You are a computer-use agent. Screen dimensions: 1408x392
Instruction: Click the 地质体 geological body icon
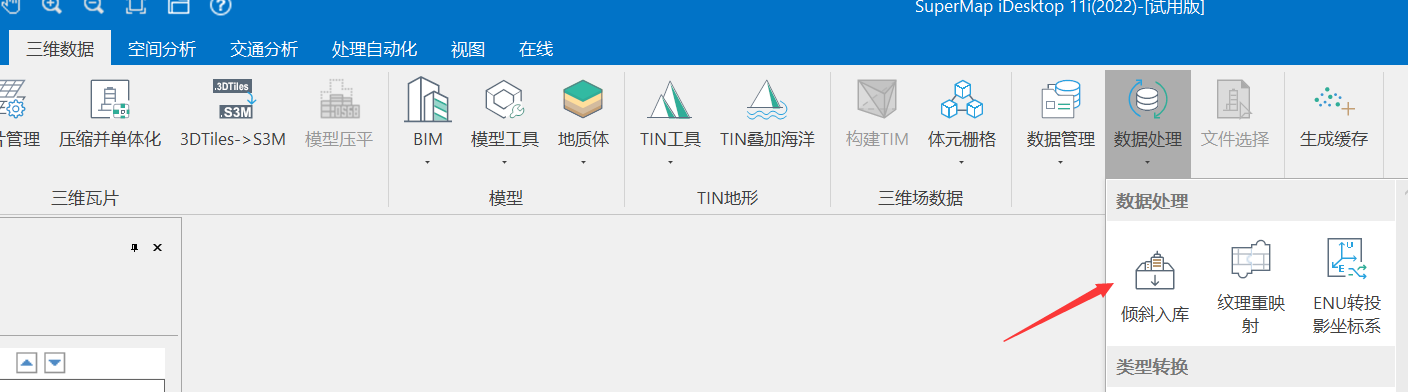click(583, 101)
